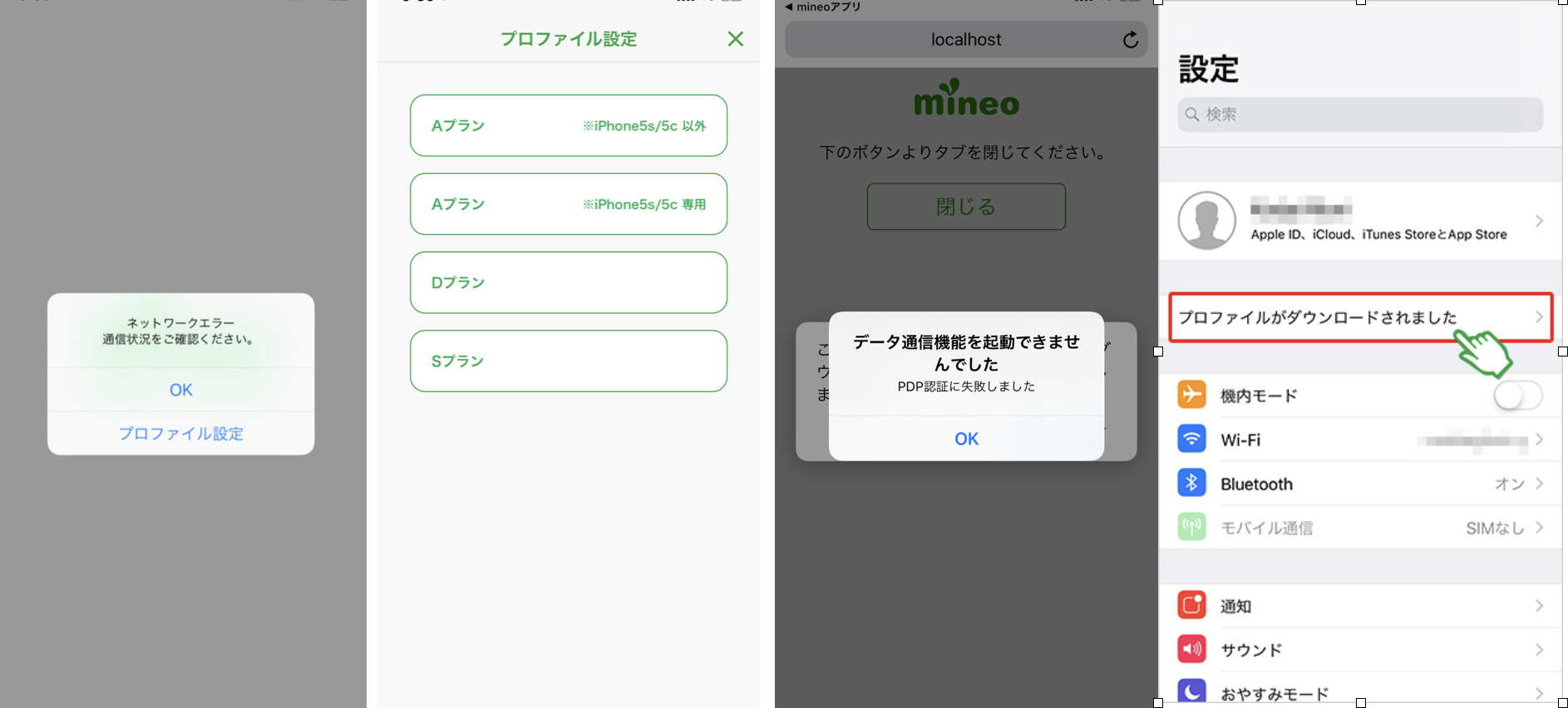Screen dimensions: 1568x708
Task: Tap the airplane mode icon
Action: tap(1191, 394)
